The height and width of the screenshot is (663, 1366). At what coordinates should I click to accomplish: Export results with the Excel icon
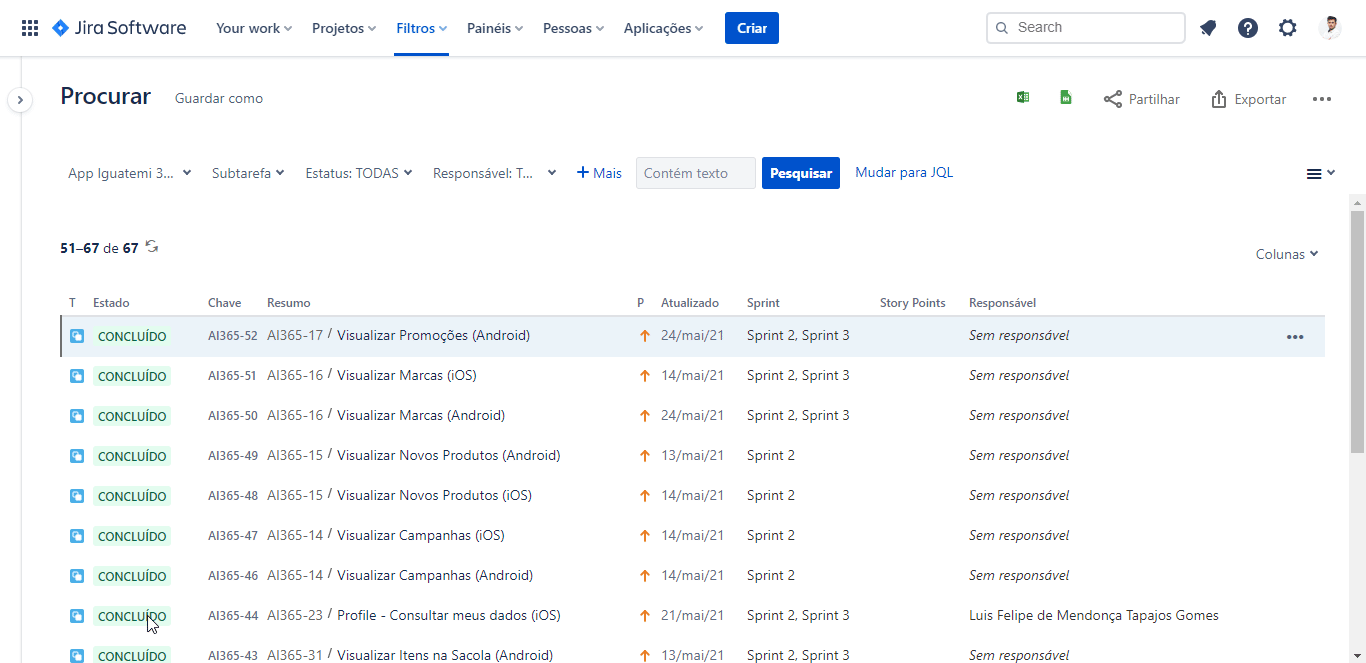[x=1023, y=98]
